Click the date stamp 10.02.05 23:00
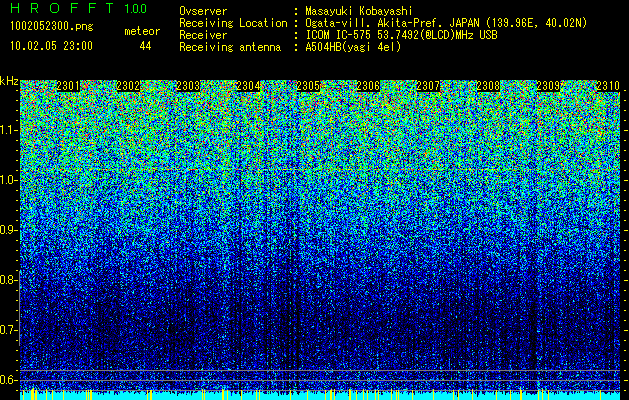Image resolution: width=629 pixels, height=400 pixels. click(x=51, y=46)
